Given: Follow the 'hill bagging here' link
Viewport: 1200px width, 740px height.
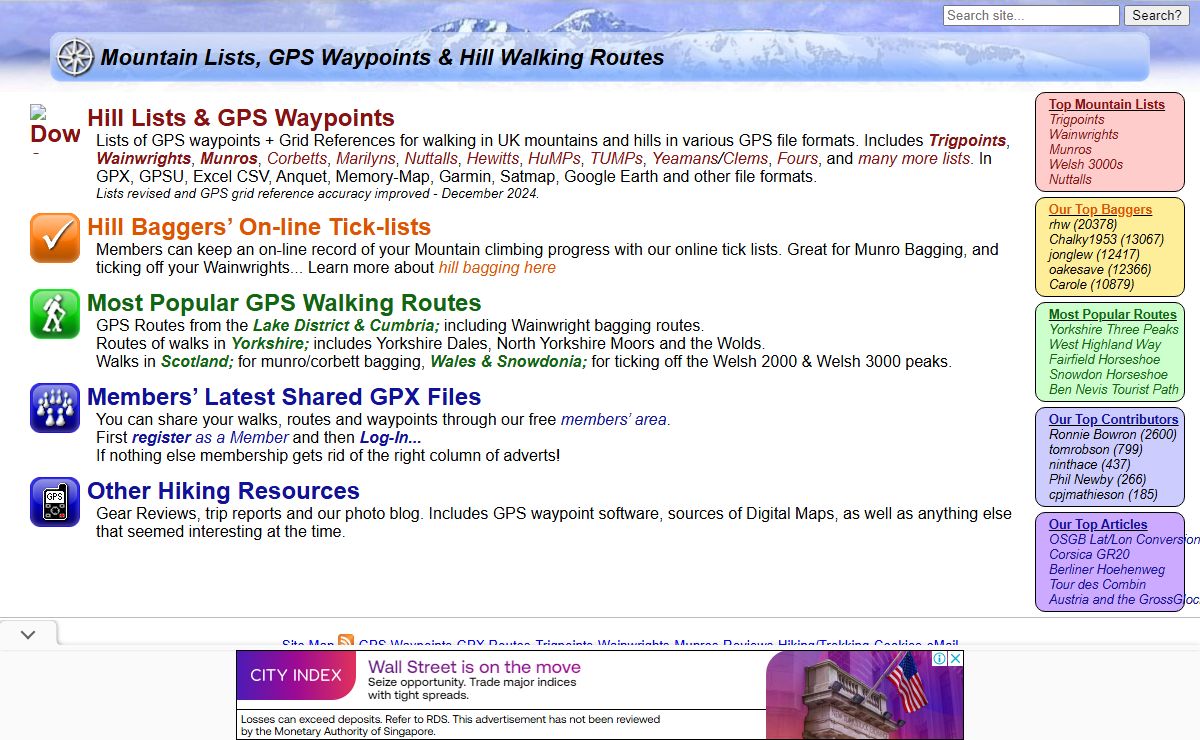Looking at the screenshot, I should click(496, 268).
